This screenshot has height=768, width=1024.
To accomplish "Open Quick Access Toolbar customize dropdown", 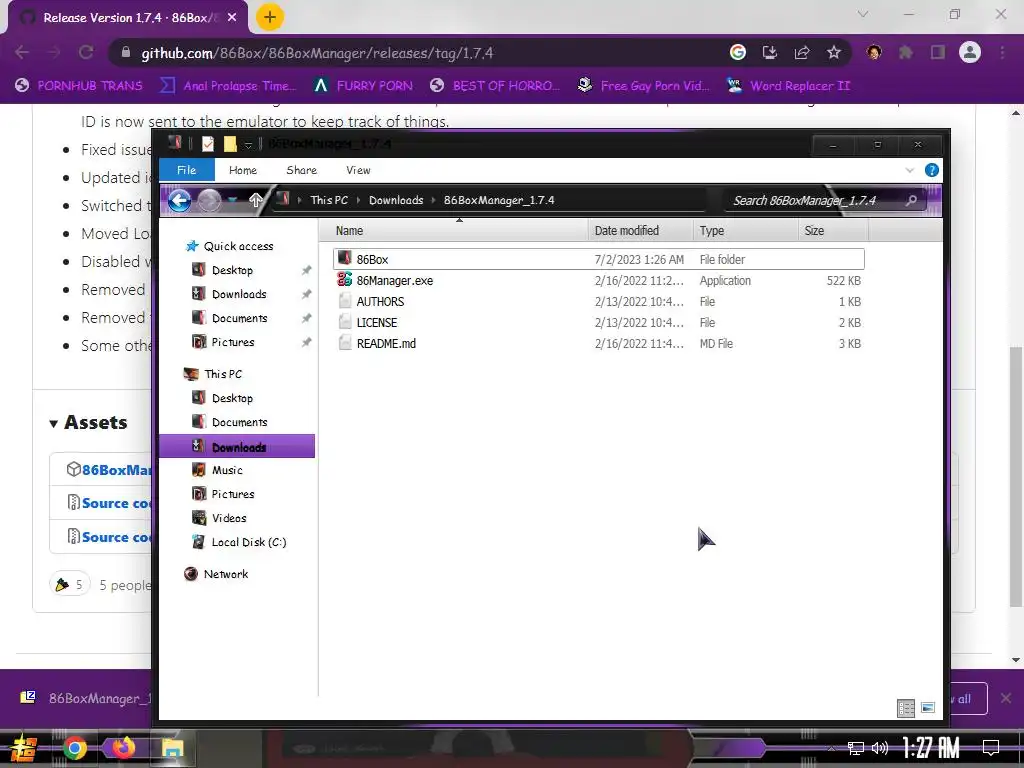I will [248, 145].
